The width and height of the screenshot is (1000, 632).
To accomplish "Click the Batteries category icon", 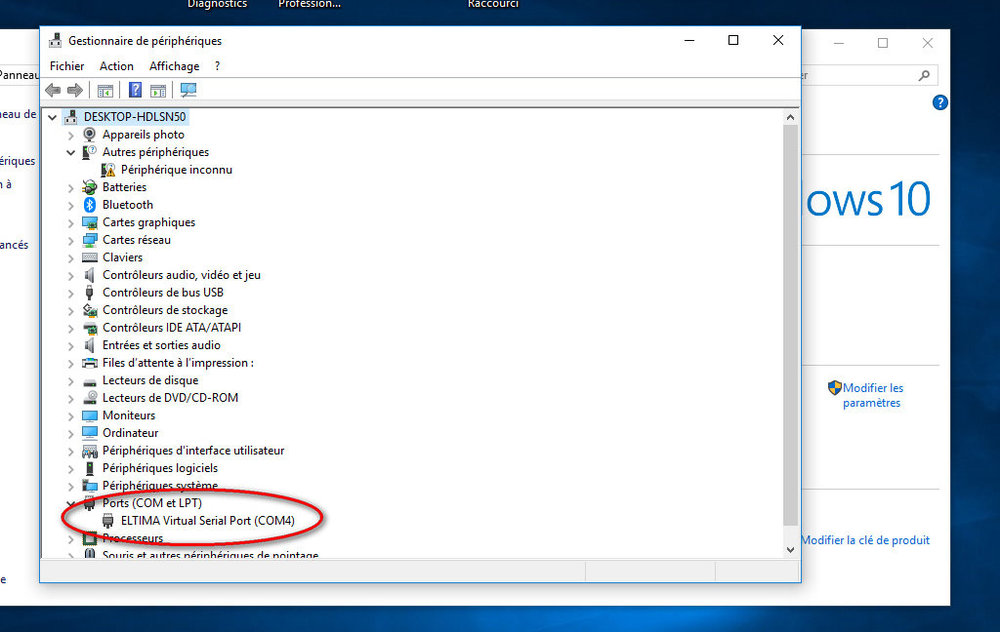I will point(89,187).
